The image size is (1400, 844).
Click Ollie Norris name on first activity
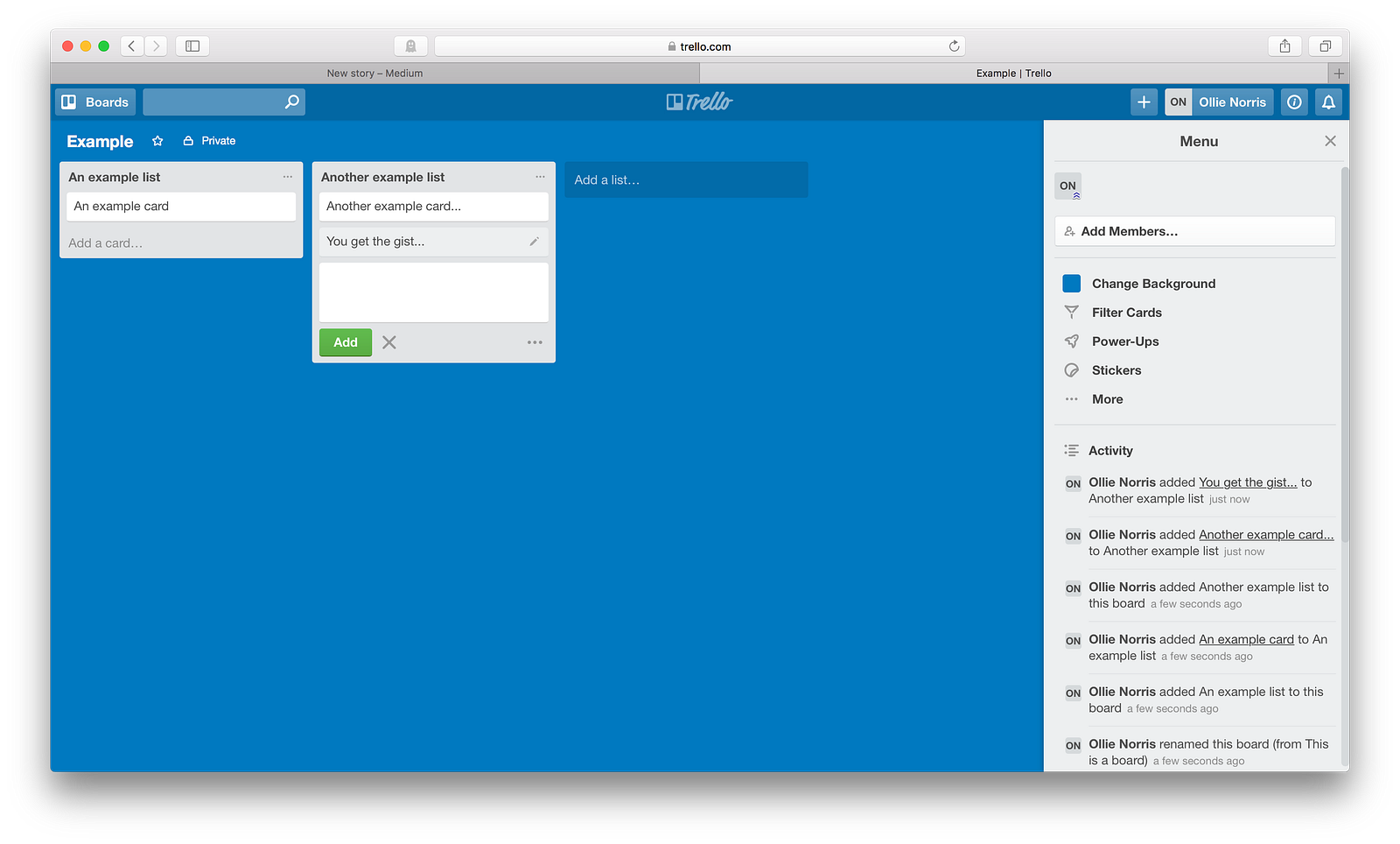1122,482
